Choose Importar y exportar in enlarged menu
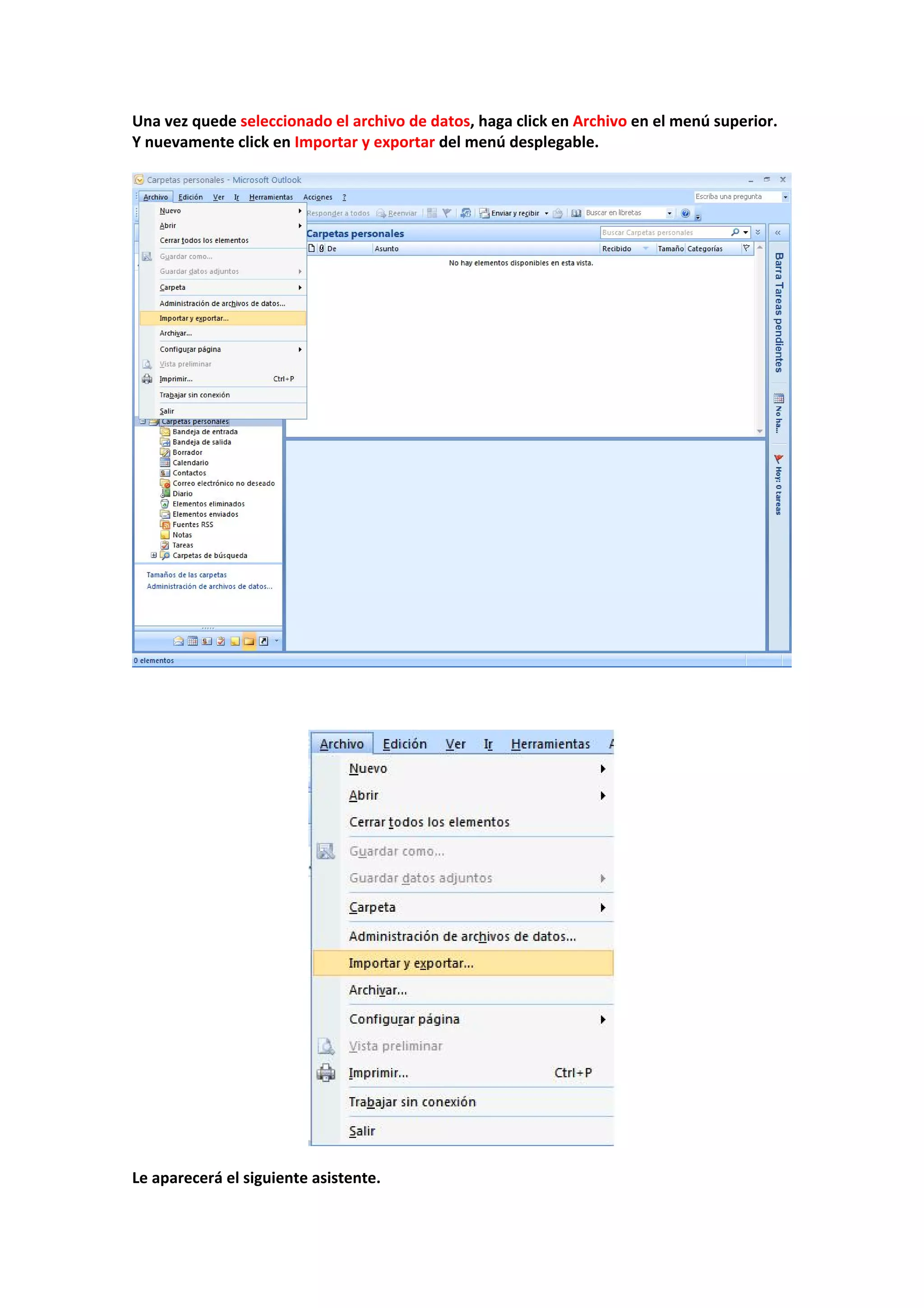 point(463,963)
